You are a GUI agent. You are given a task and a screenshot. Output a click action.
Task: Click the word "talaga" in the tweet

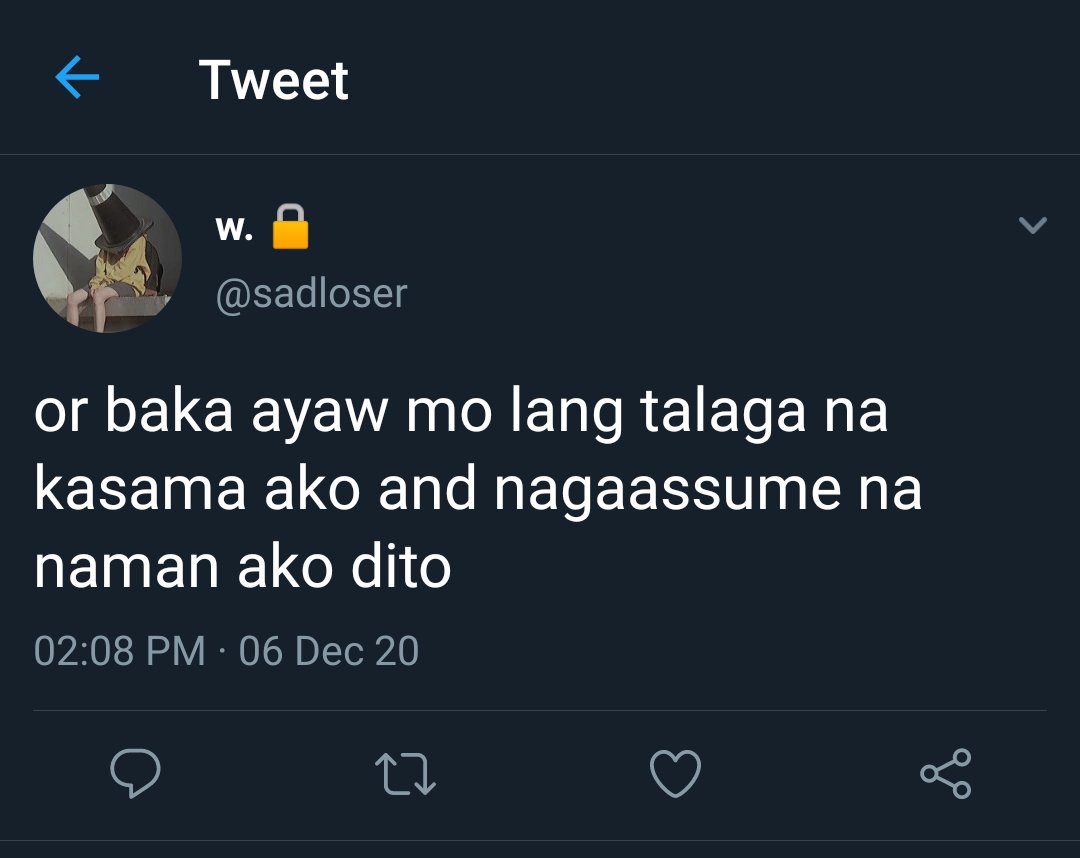coord(723,412)
